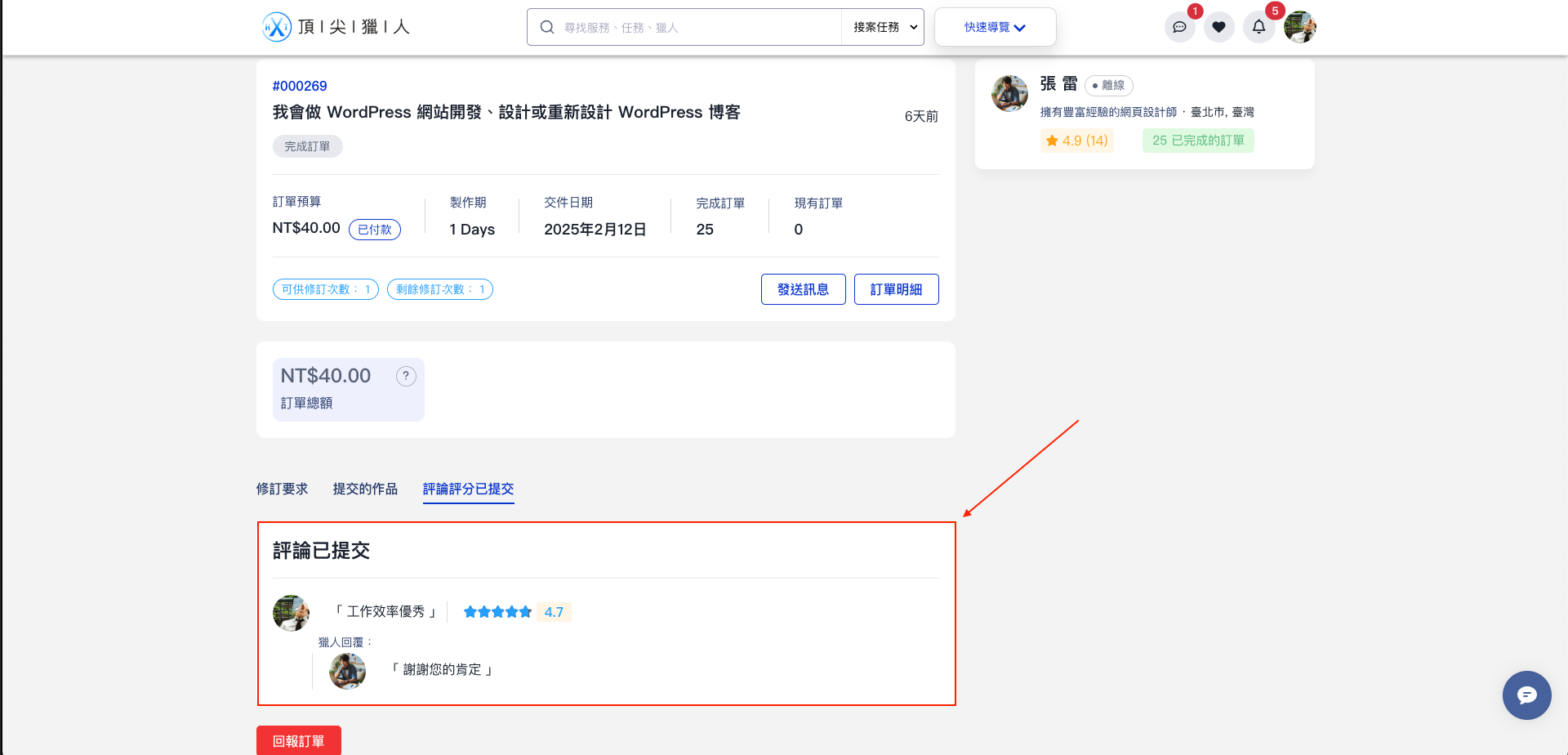Expand the 快速導覽 menu
Screen dimensions: 1568x755
pyautogui.click(x=995, y=27)
